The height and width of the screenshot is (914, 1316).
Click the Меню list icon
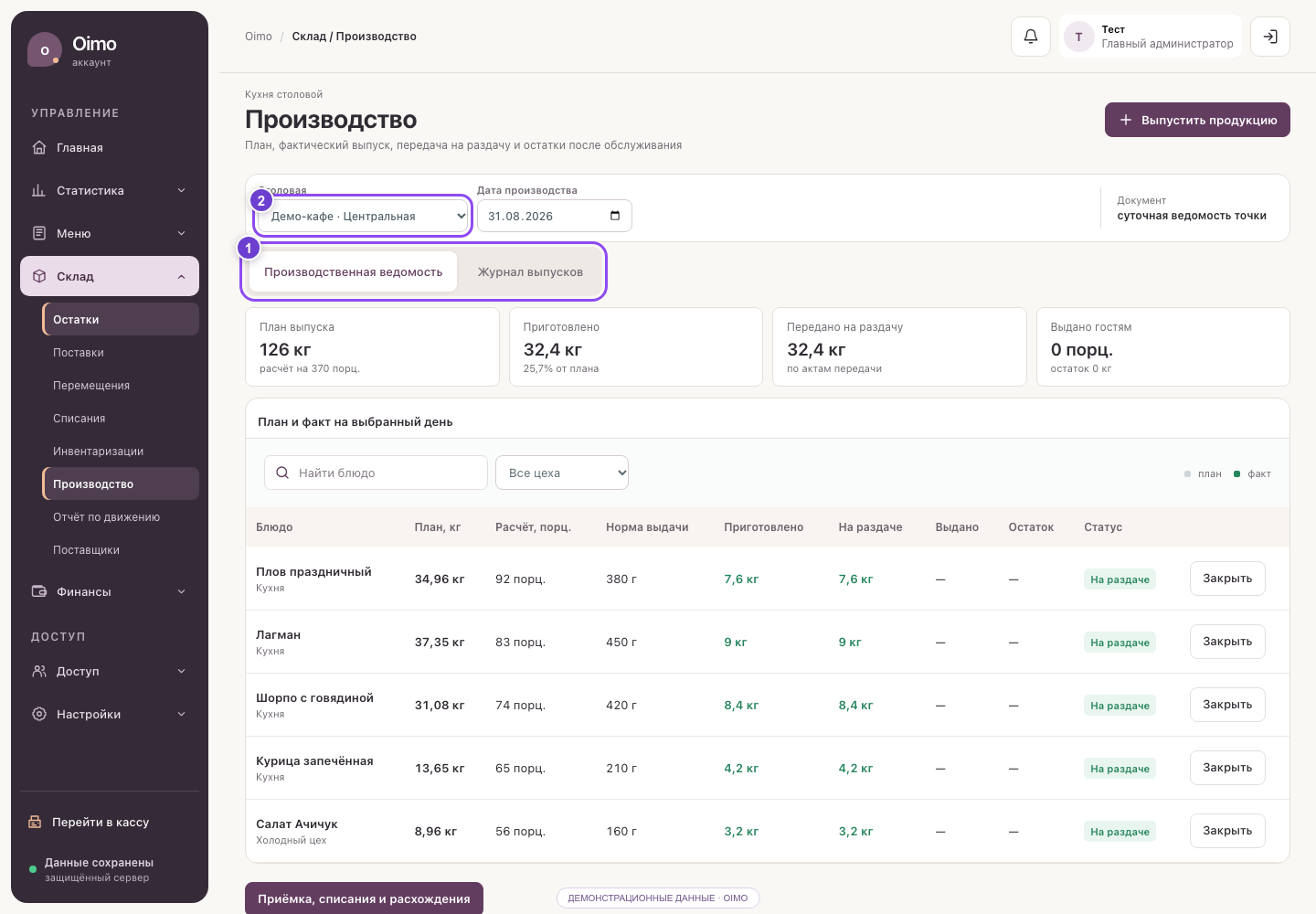click(x=39, y=233)
